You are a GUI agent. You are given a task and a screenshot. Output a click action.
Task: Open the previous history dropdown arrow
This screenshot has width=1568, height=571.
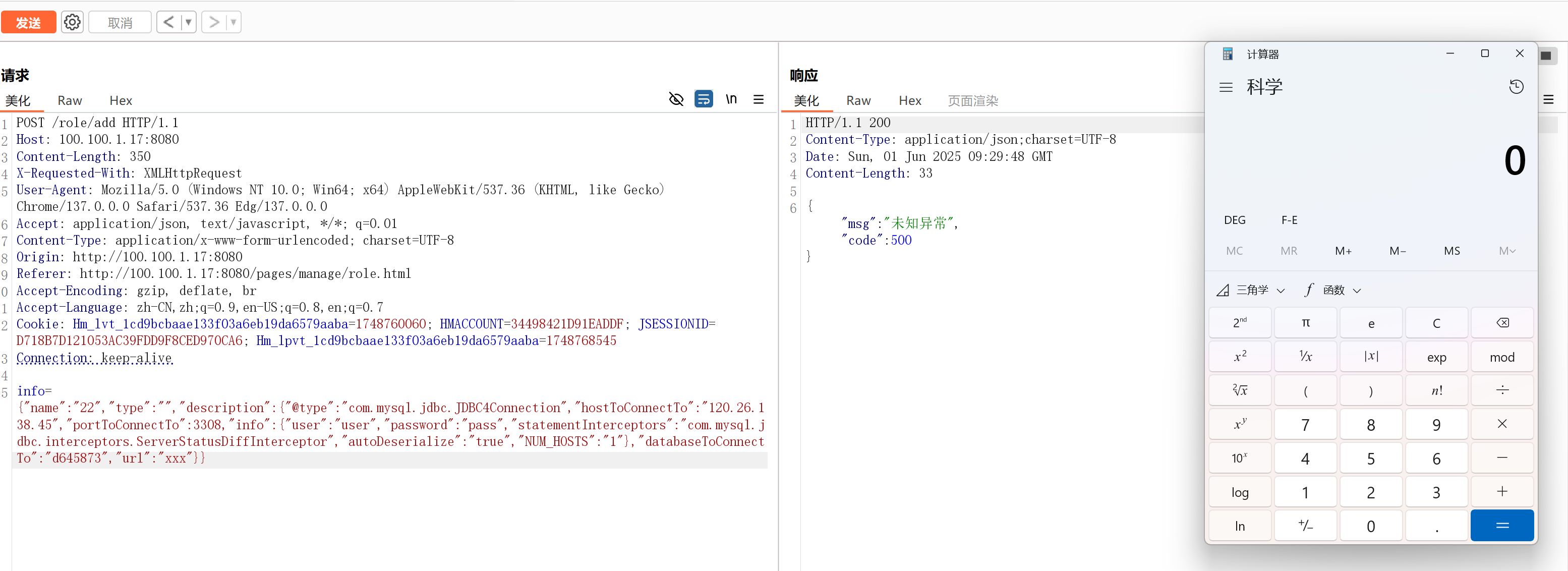(189, 23)
